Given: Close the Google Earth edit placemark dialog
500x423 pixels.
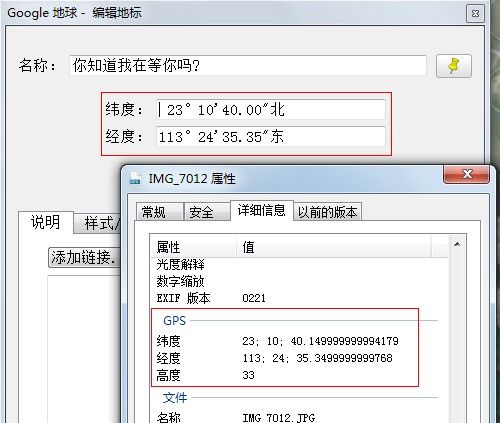Looking at the screenshot, I should [475, 14].
